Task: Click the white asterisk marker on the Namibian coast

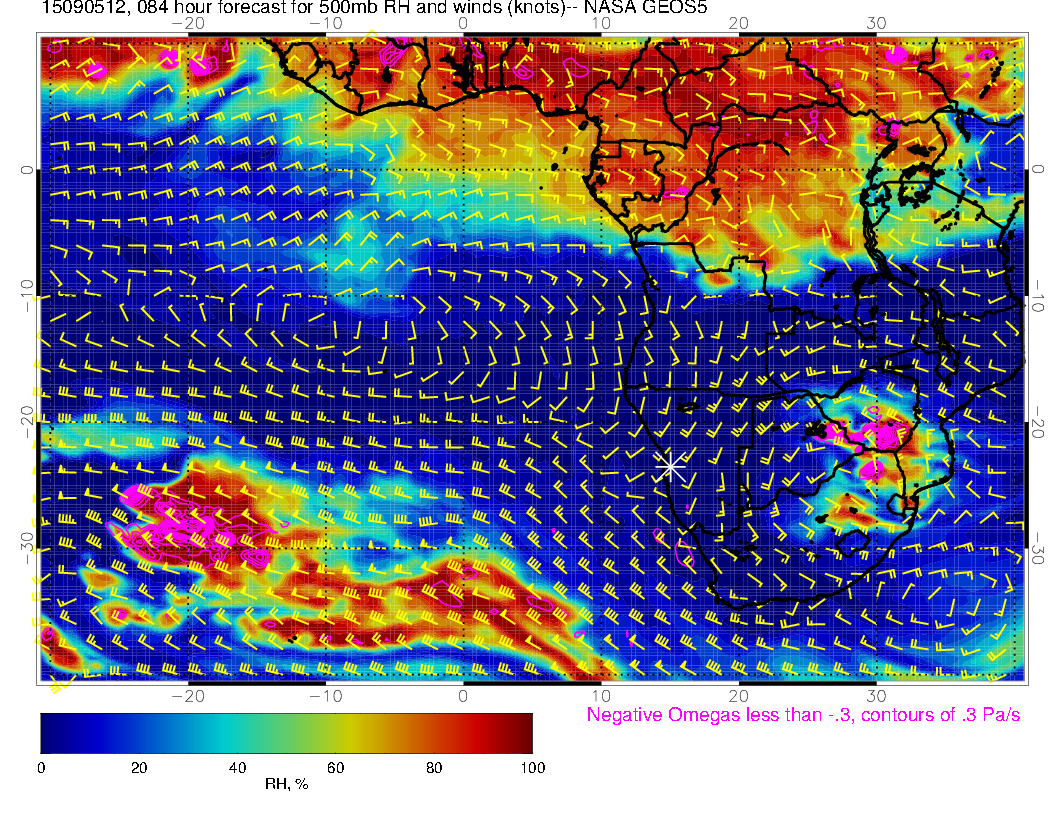Action: 671,466
